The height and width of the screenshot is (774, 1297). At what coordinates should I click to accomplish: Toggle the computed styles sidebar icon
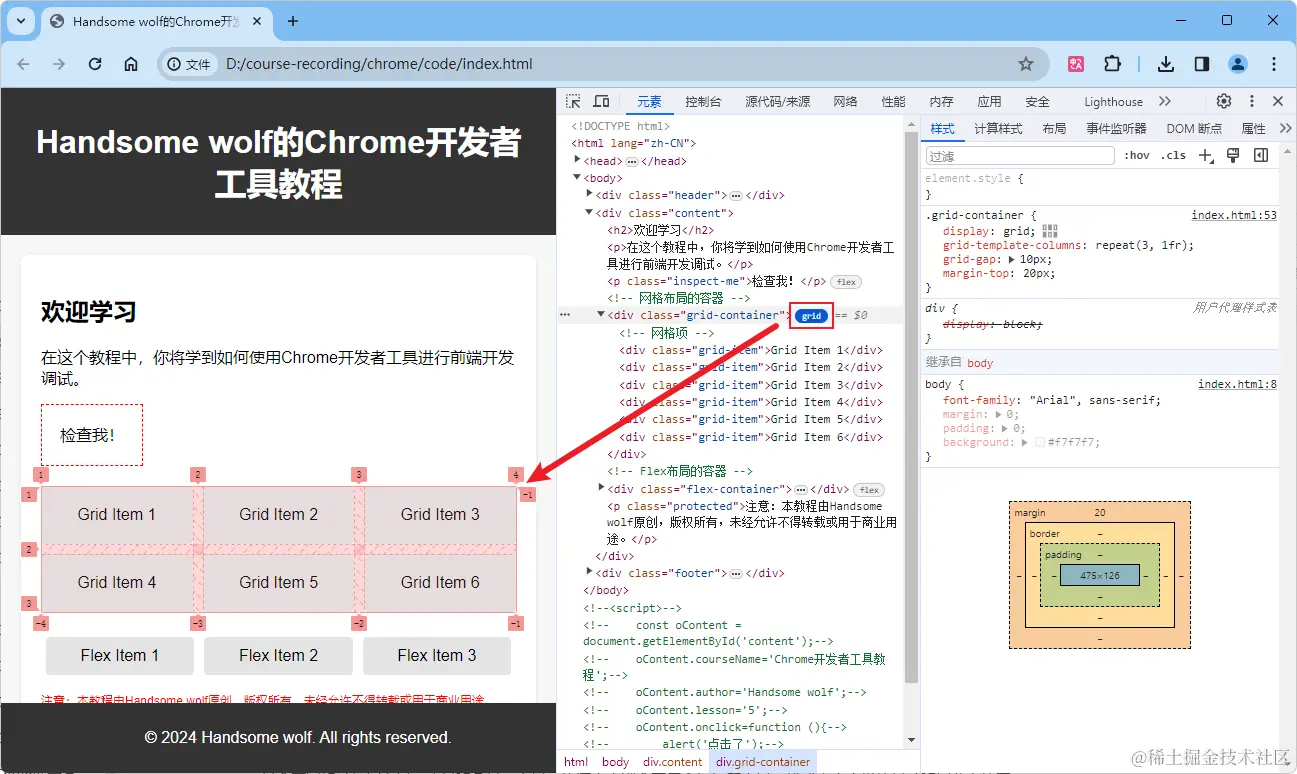click(x=1261, y=155)
